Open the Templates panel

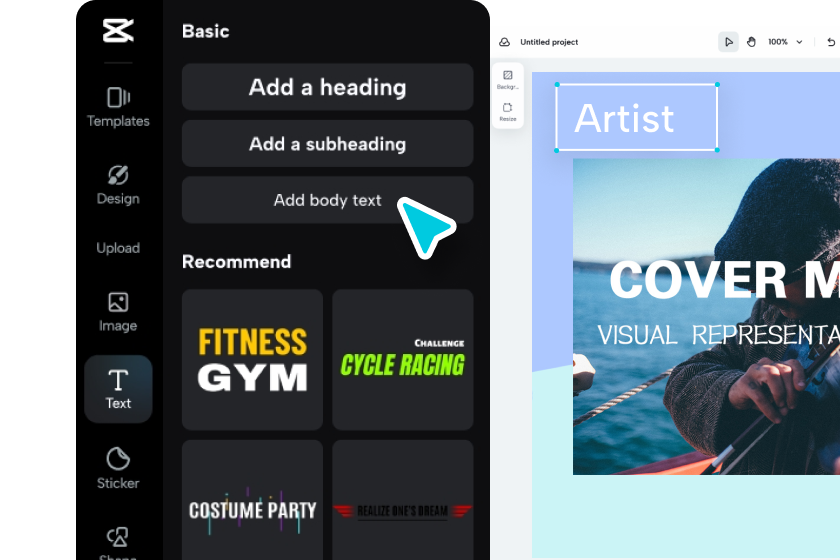118,107
